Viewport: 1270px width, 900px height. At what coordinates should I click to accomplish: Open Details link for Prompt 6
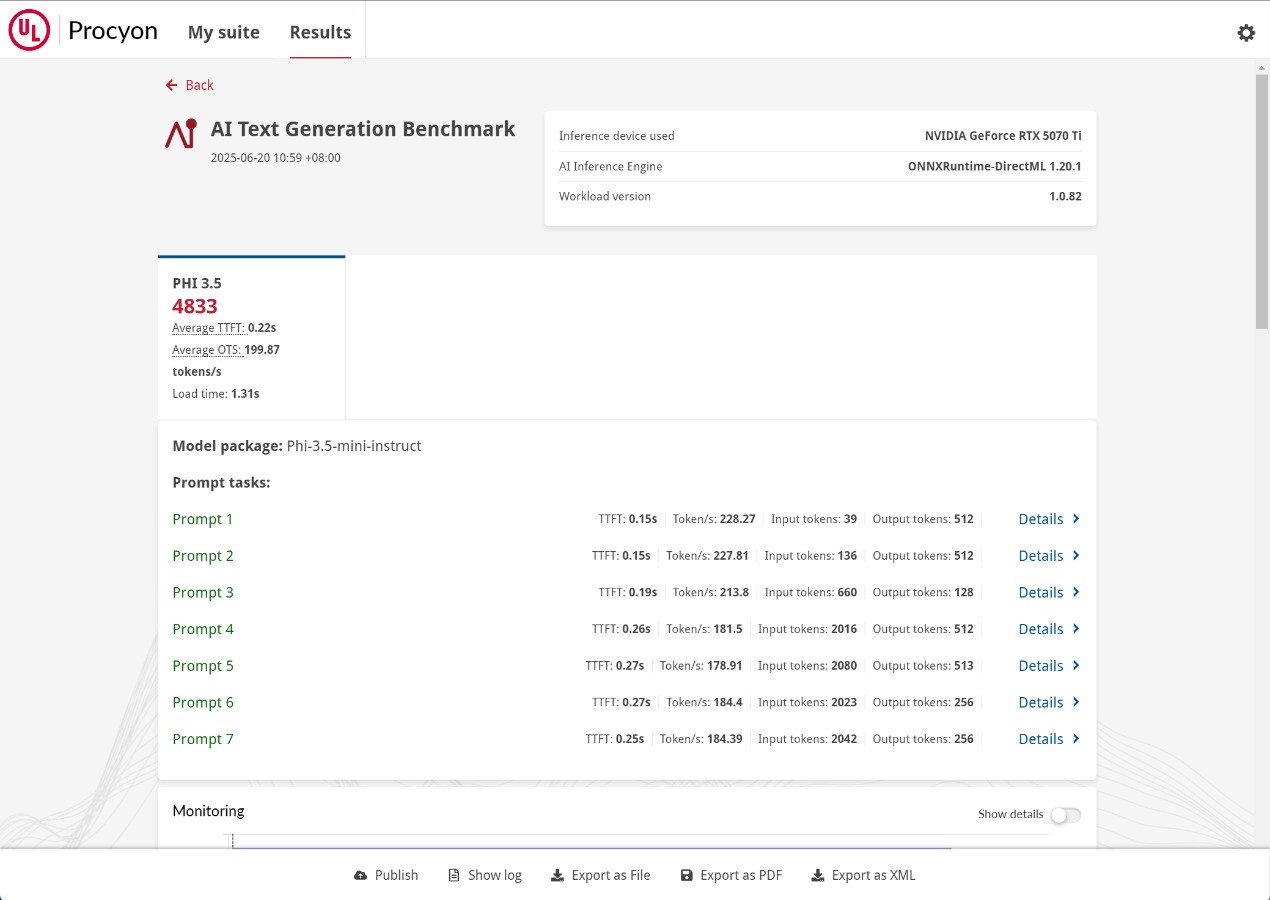1040,702
